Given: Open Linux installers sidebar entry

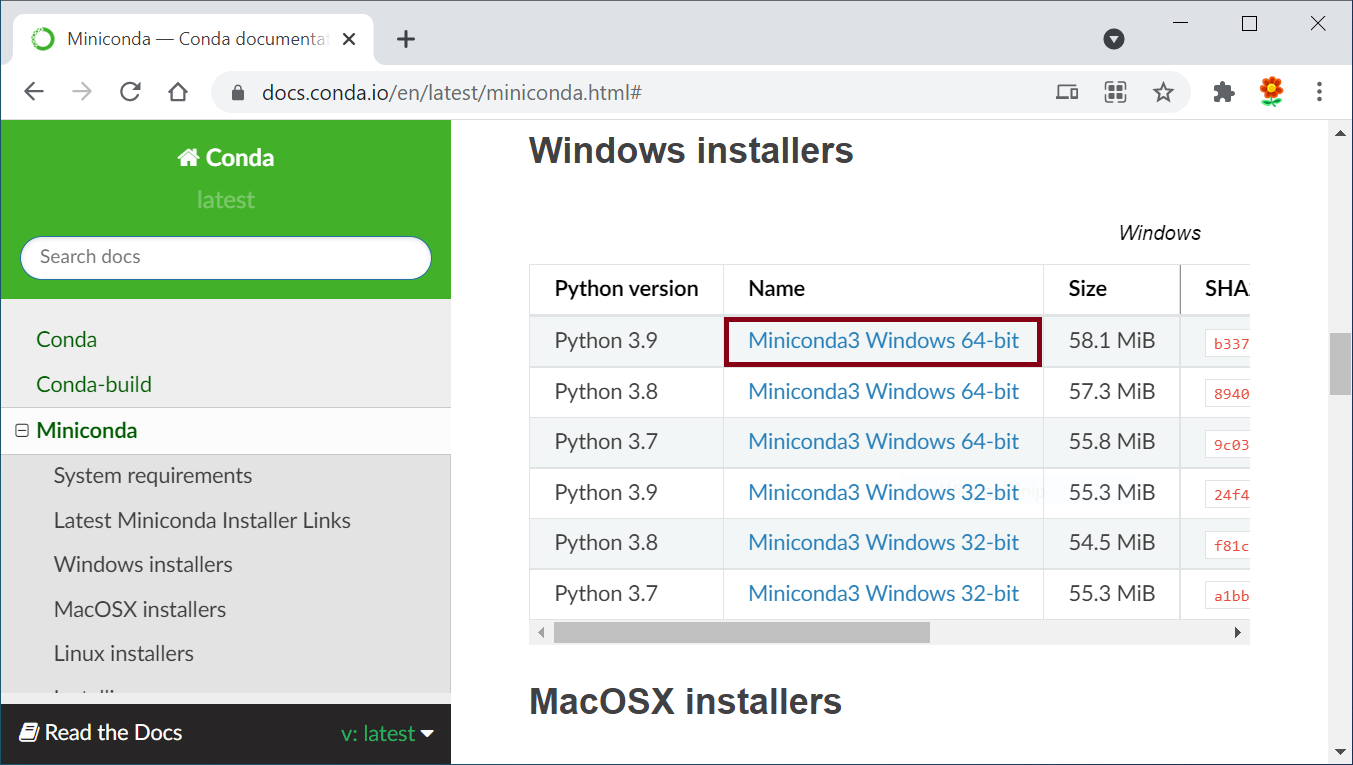Looking at the screenshot, I should click(x=124, y=653).
